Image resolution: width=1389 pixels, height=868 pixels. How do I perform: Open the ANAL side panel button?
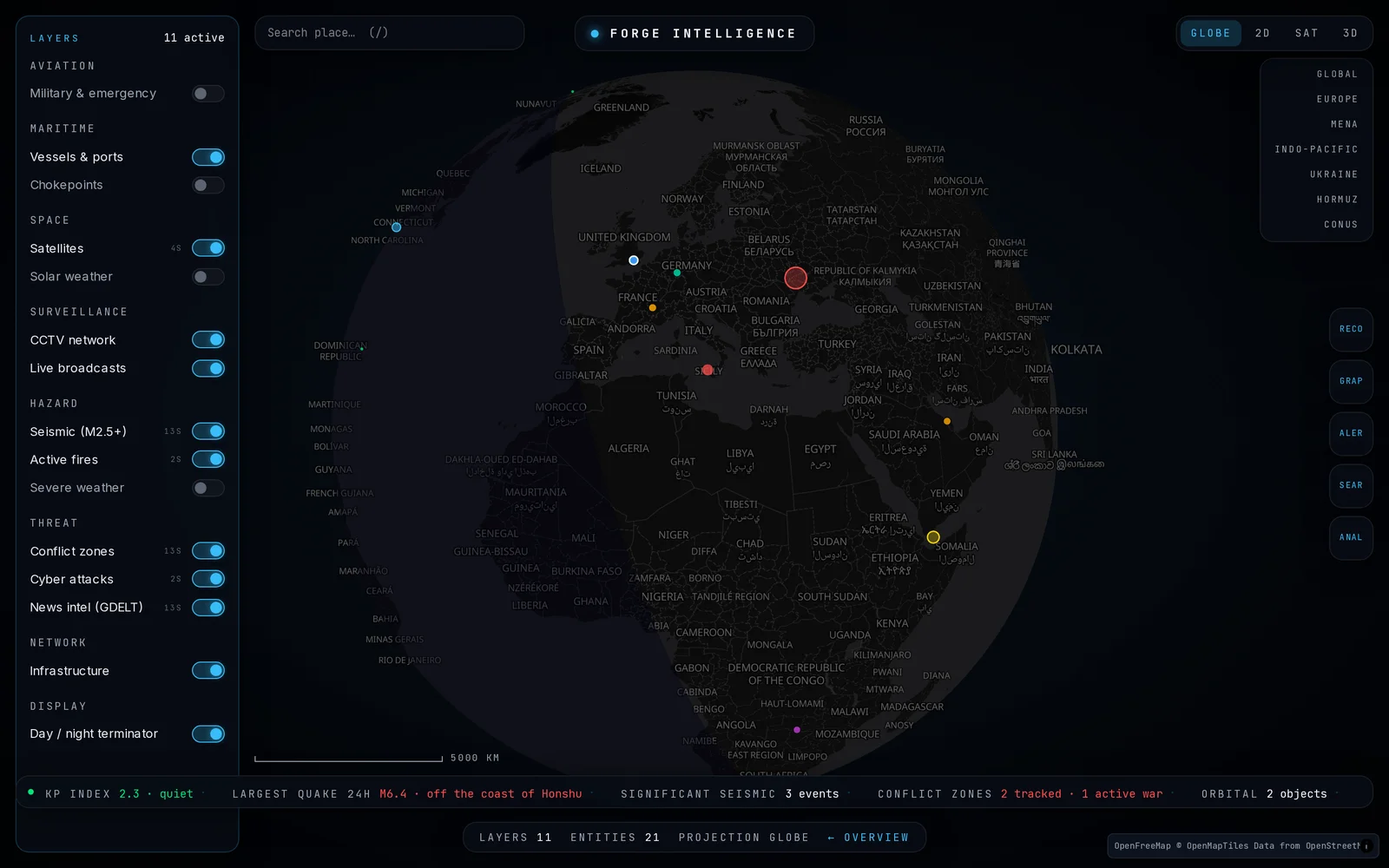(x=1351, y=538)
